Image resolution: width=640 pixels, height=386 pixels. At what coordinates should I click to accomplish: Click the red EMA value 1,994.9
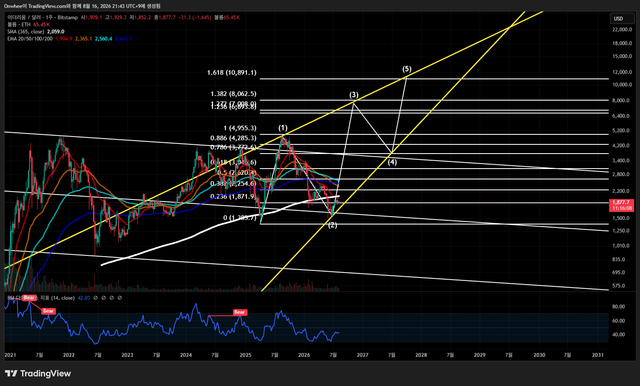point(64,38)
